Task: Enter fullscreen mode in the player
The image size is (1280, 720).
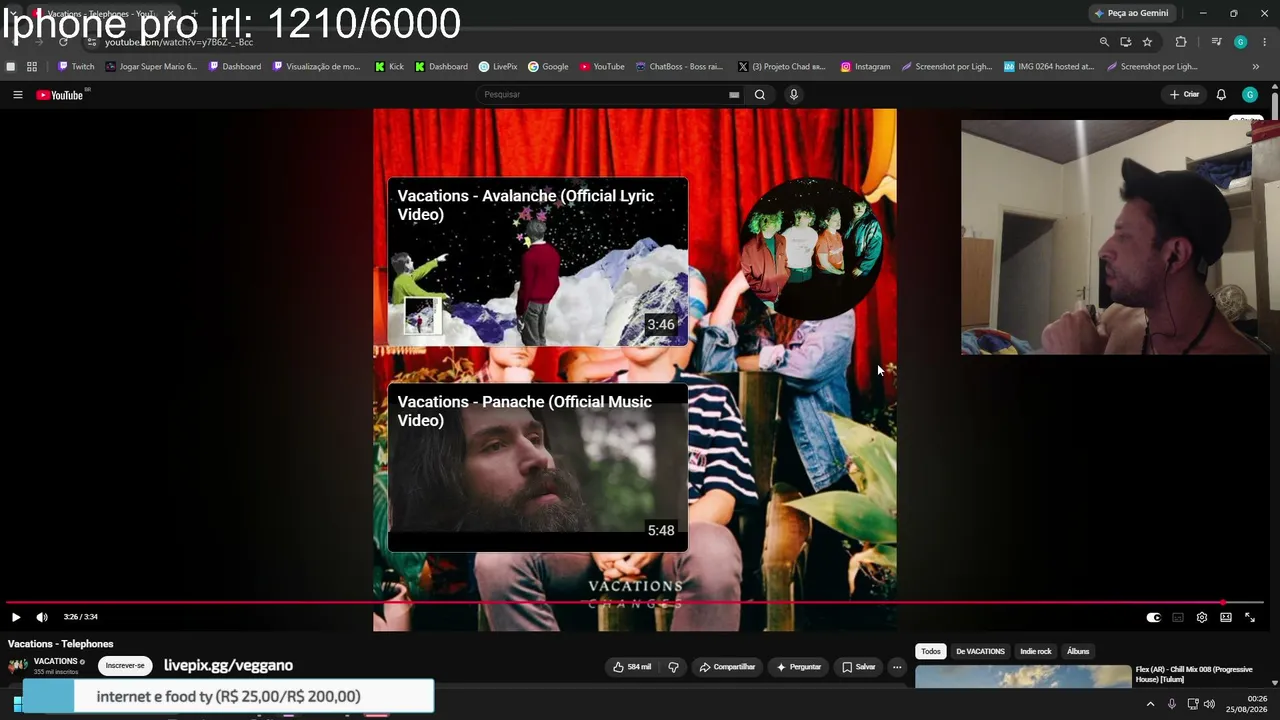Action: click(1250, 618)
